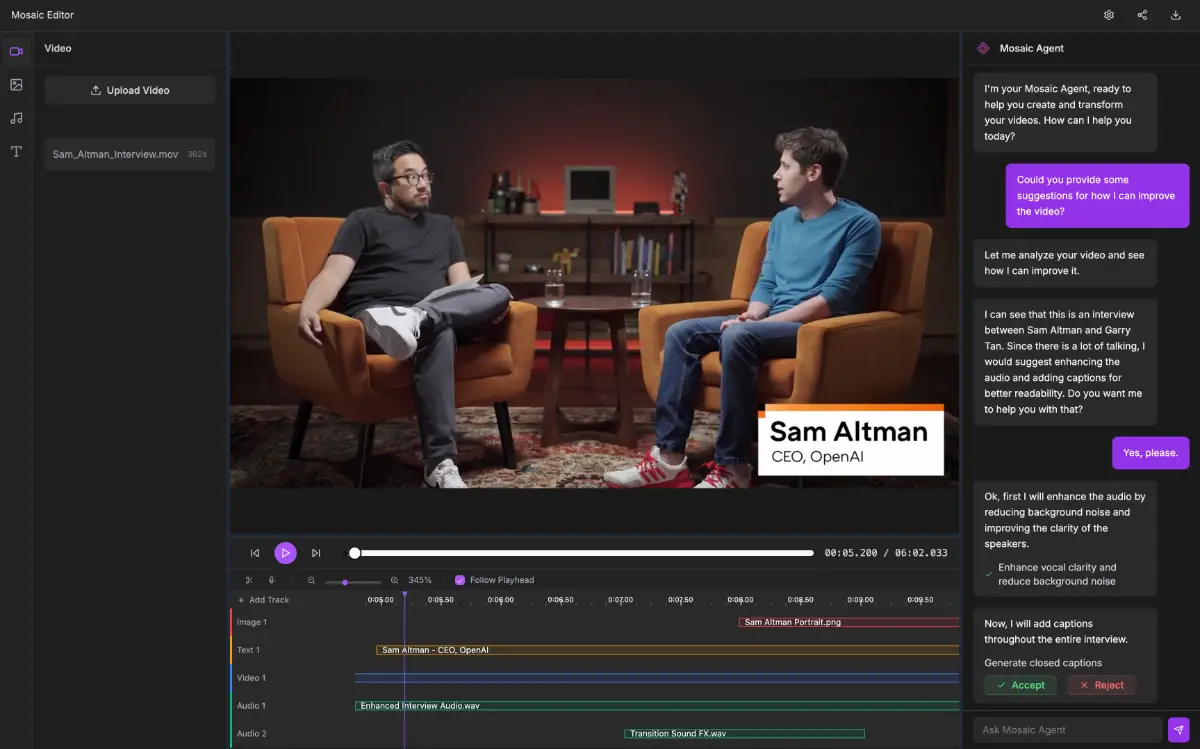
Task: Click the Ask Mosaic Agent input field
Action: tap(1068, 730)
